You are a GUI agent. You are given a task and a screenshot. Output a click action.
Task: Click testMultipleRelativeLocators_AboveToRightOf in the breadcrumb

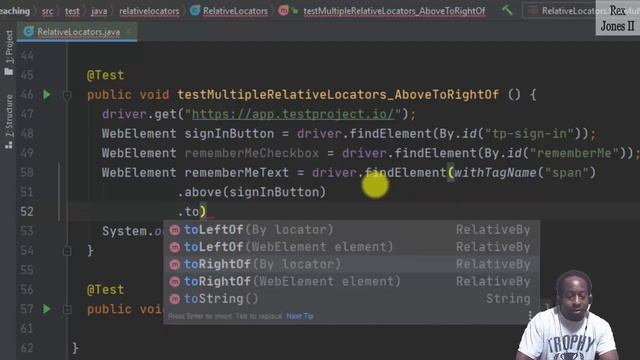394,11
